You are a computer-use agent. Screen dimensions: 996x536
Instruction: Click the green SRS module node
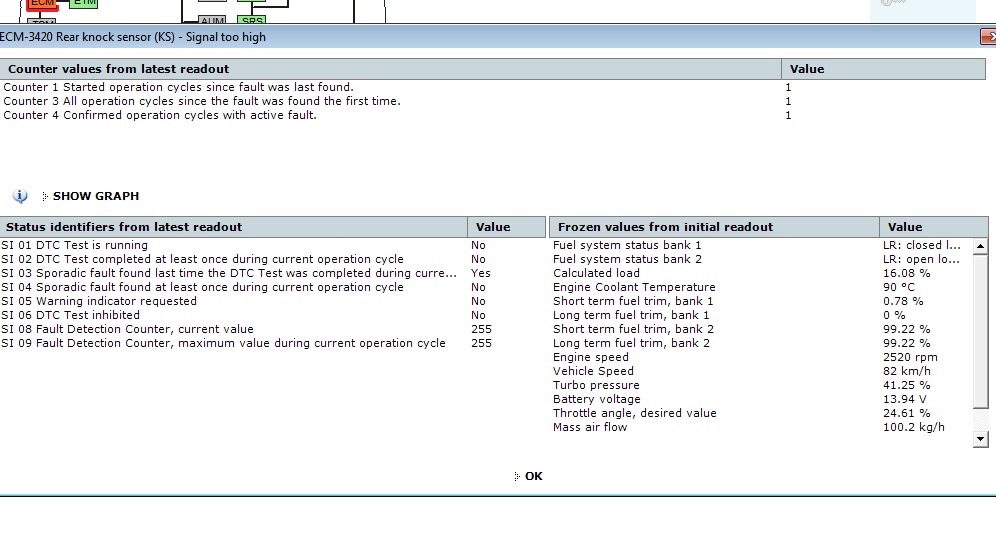tap(252, 20)
